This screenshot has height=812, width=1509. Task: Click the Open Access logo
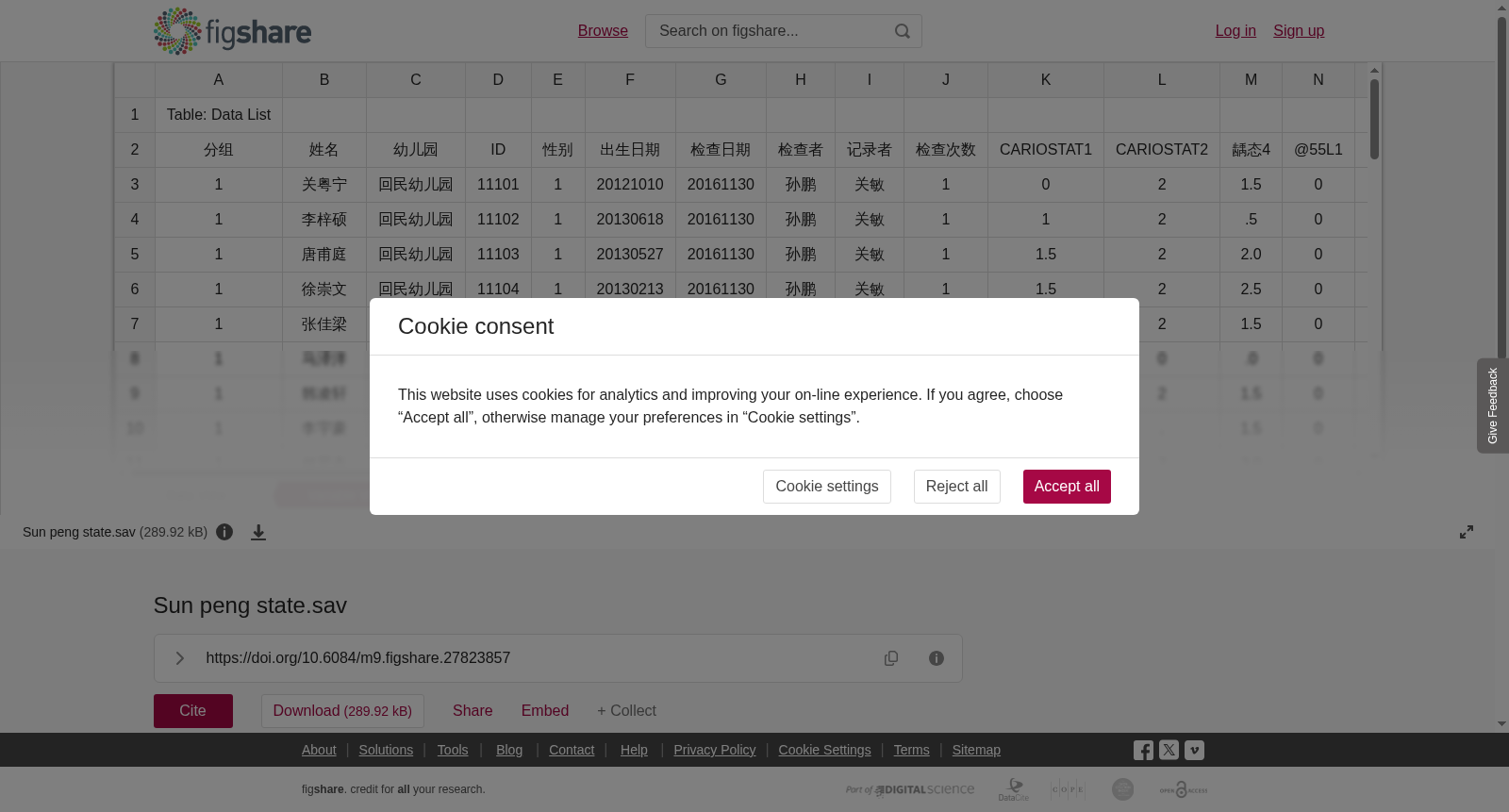1184,789
